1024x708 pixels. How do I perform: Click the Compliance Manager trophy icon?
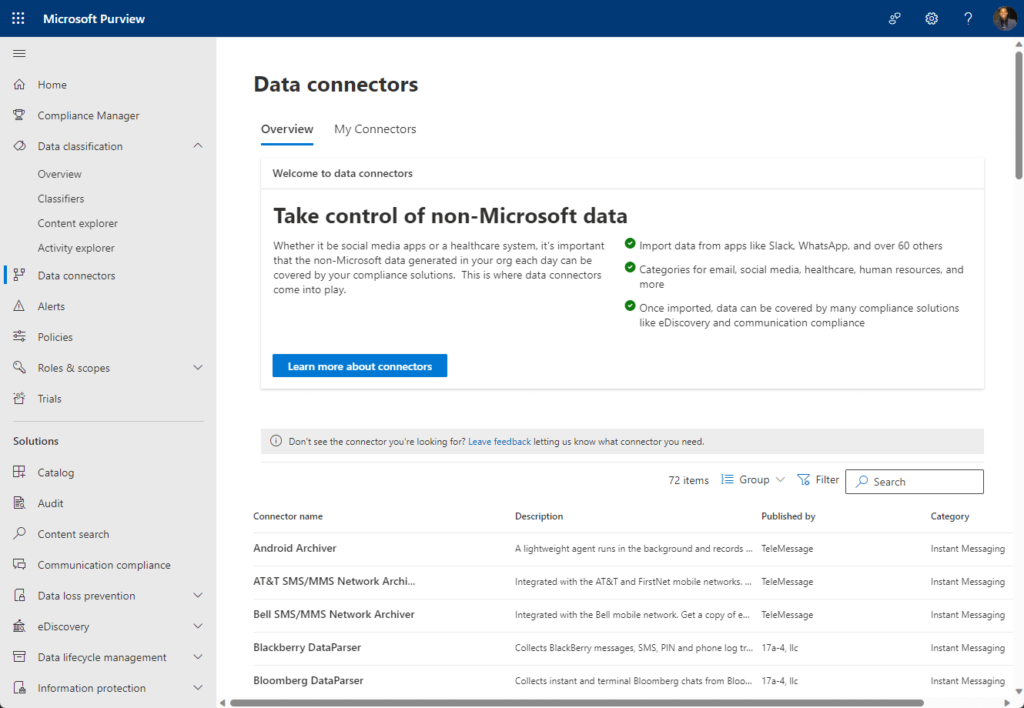pos(20,115)
